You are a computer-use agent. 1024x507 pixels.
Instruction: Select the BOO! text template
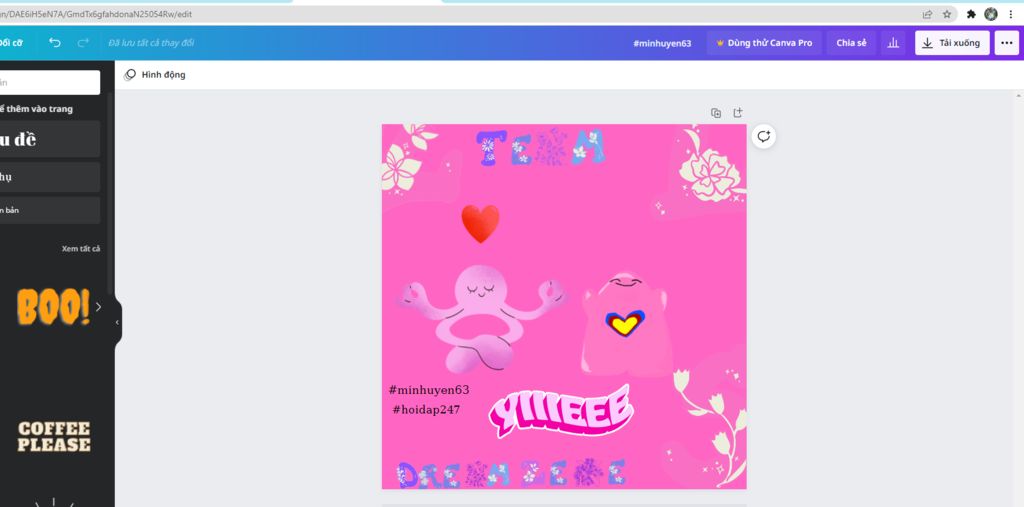[53, 306]
